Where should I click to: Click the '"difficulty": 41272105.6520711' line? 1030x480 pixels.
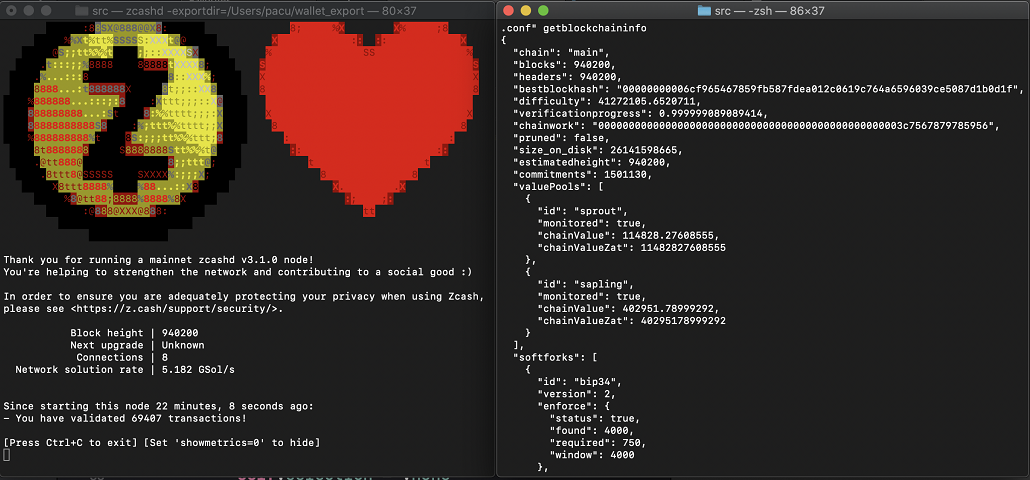click(x=608, y=102)
